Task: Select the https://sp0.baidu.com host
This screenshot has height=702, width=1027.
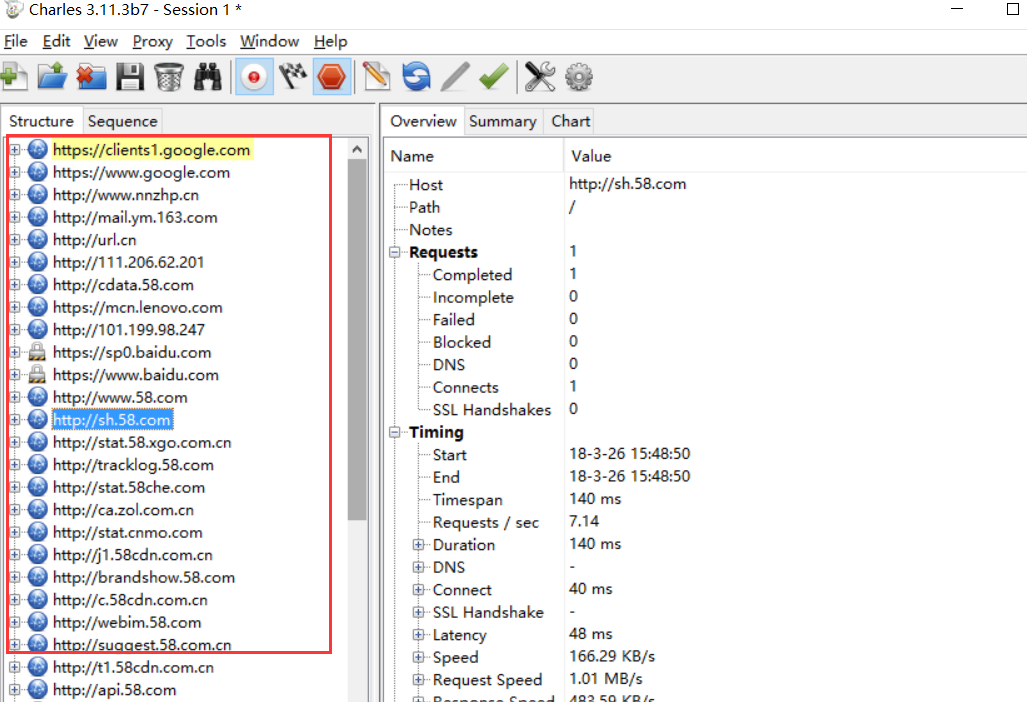Action: pyautogui.click(x=132, y=352)
